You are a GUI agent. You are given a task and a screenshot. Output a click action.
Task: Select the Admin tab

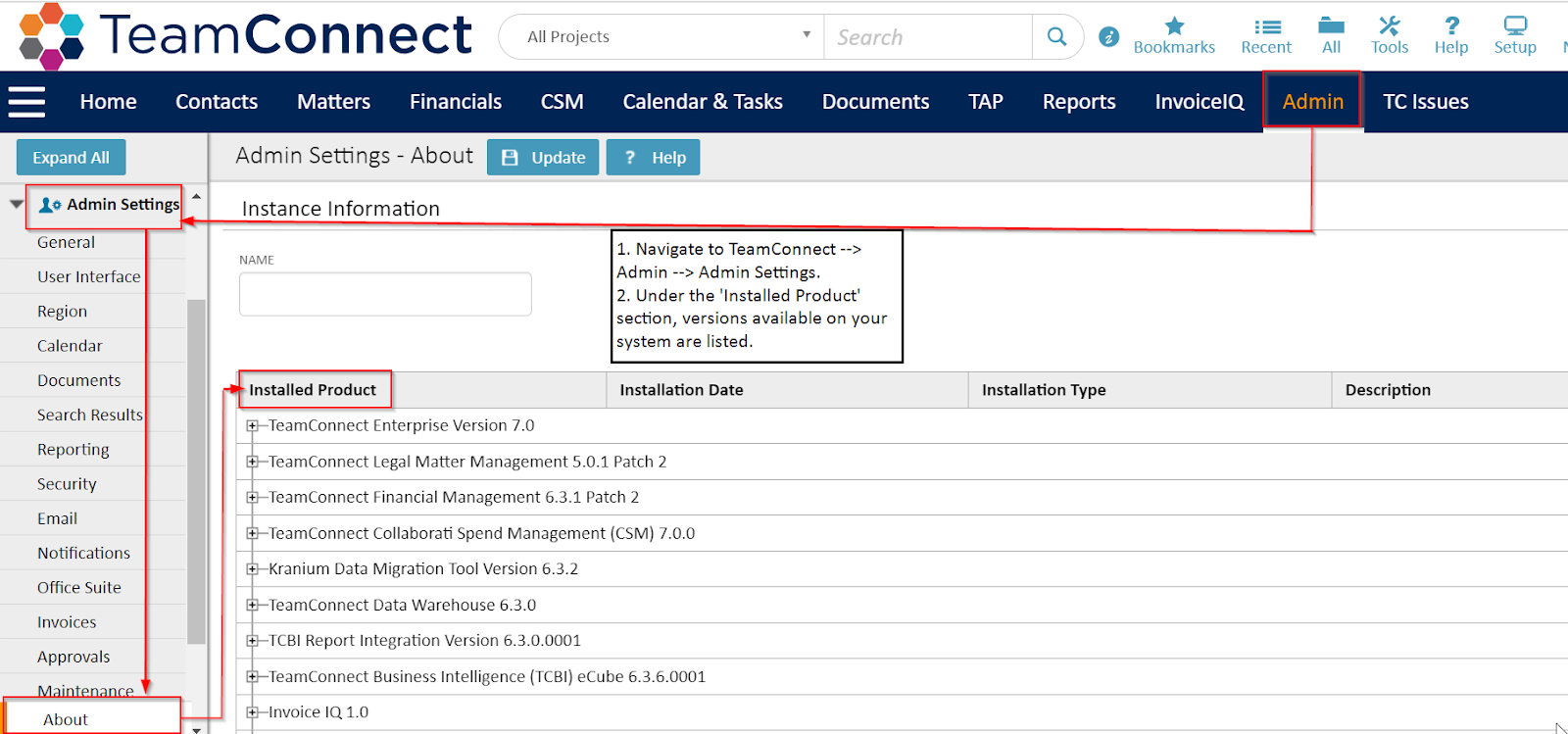(x=1313, y=102)
